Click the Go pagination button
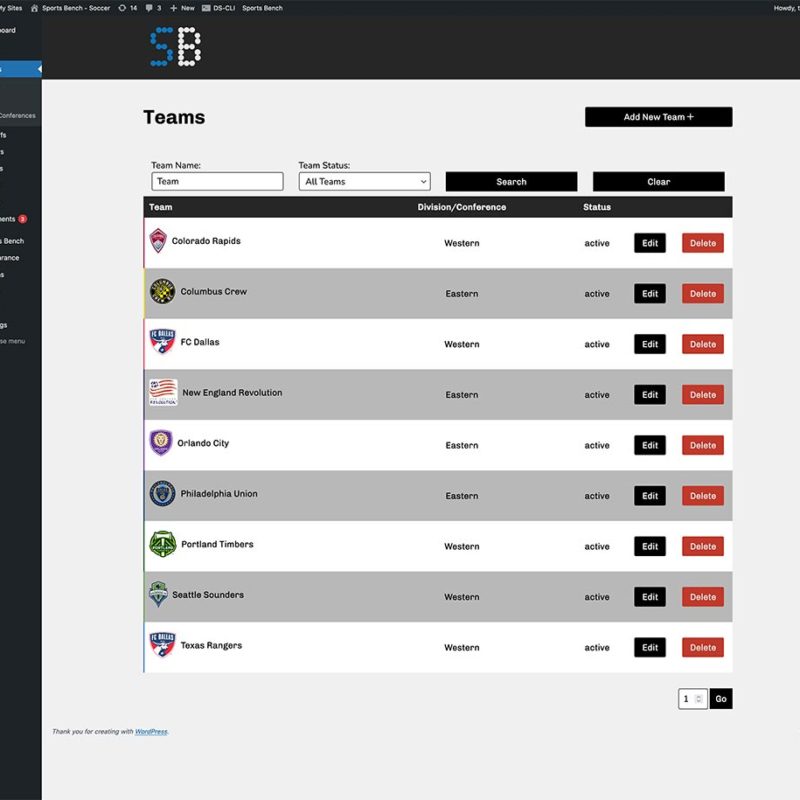The image size is (800, 800). tap(720, 698)
